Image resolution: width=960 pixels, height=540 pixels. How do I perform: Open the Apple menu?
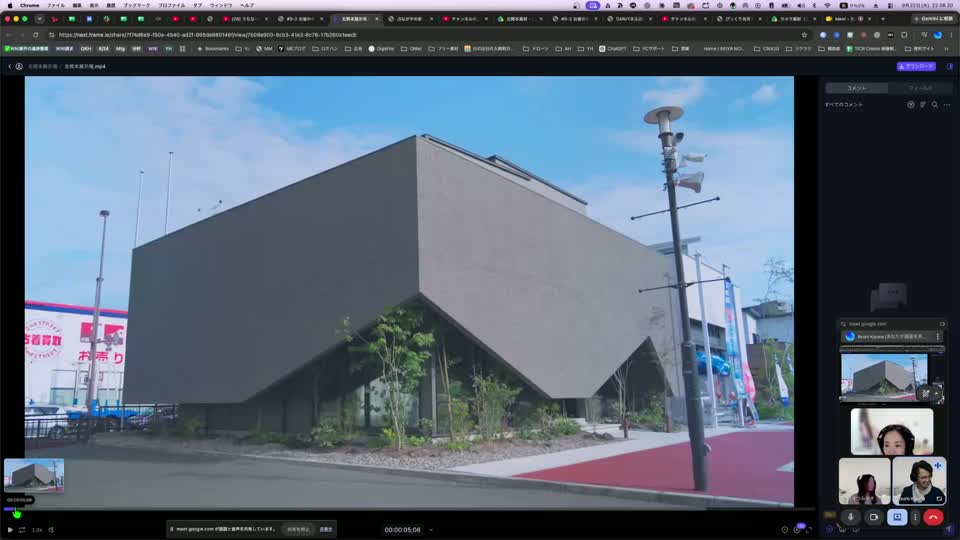tap(10, 5)
